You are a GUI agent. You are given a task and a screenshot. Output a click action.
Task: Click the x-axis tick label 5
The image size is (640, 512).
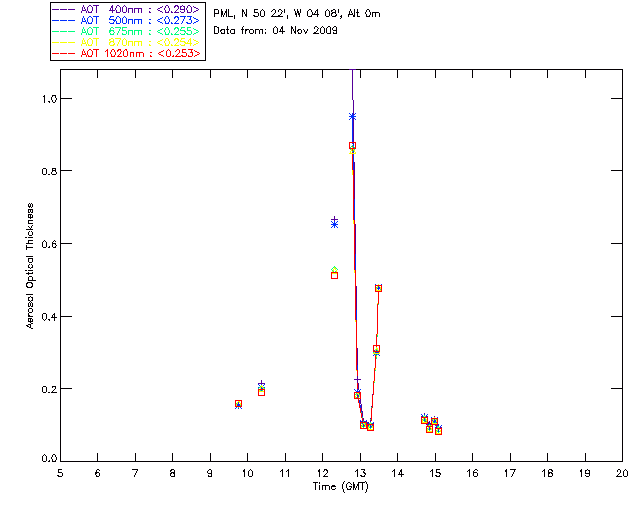pos(60,473)
